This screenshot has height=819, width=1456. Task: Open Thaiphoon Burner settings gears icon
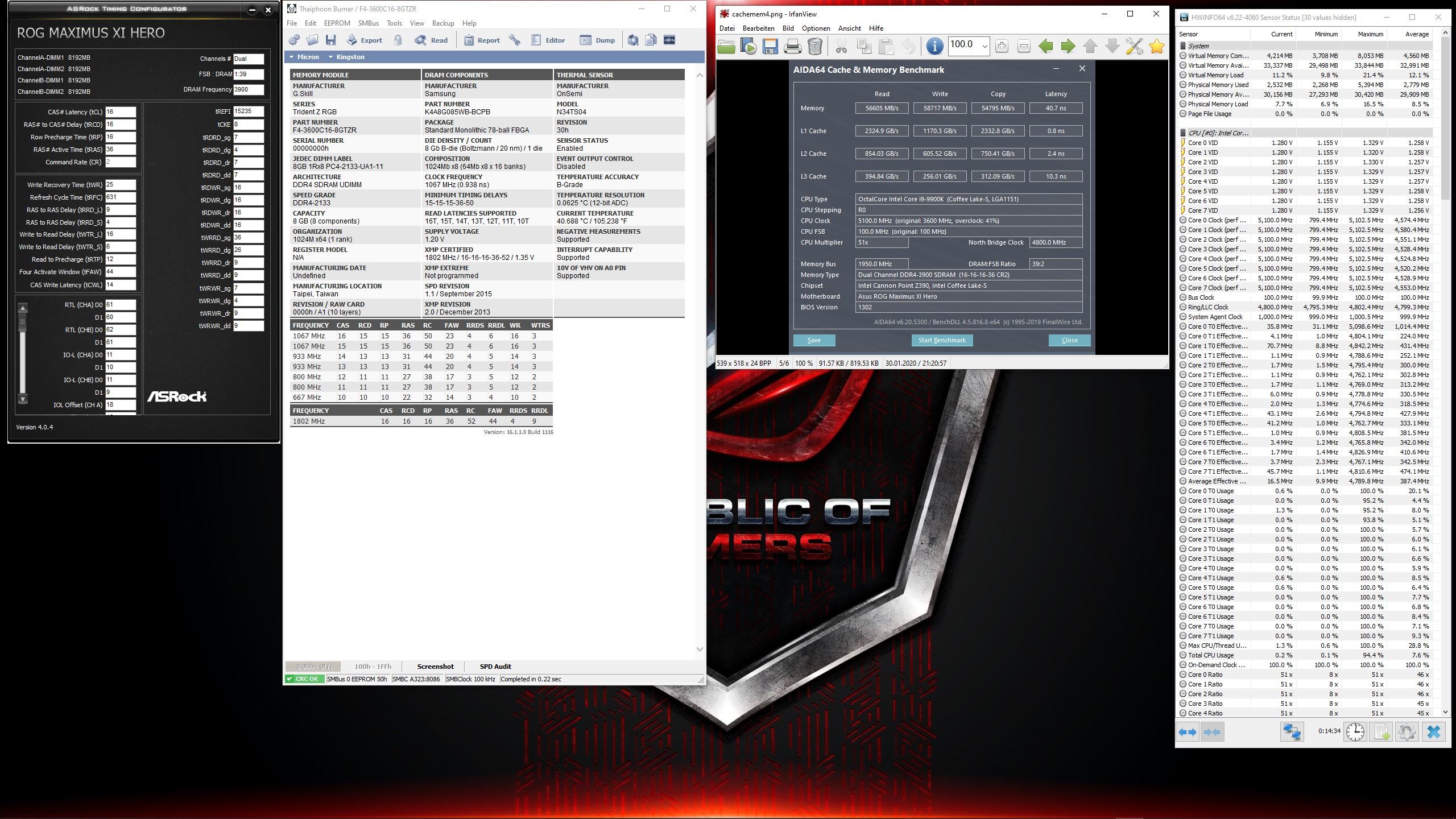[294, 40]
